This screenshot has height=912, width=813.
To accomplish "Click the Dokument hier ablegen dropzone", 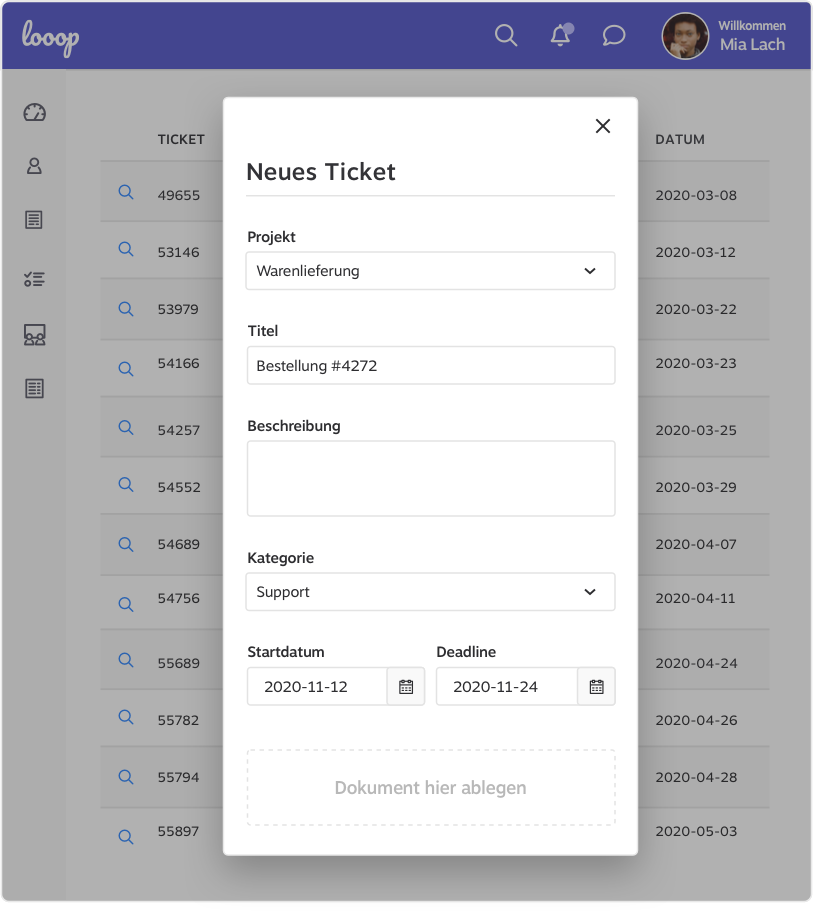I will 430,788.
